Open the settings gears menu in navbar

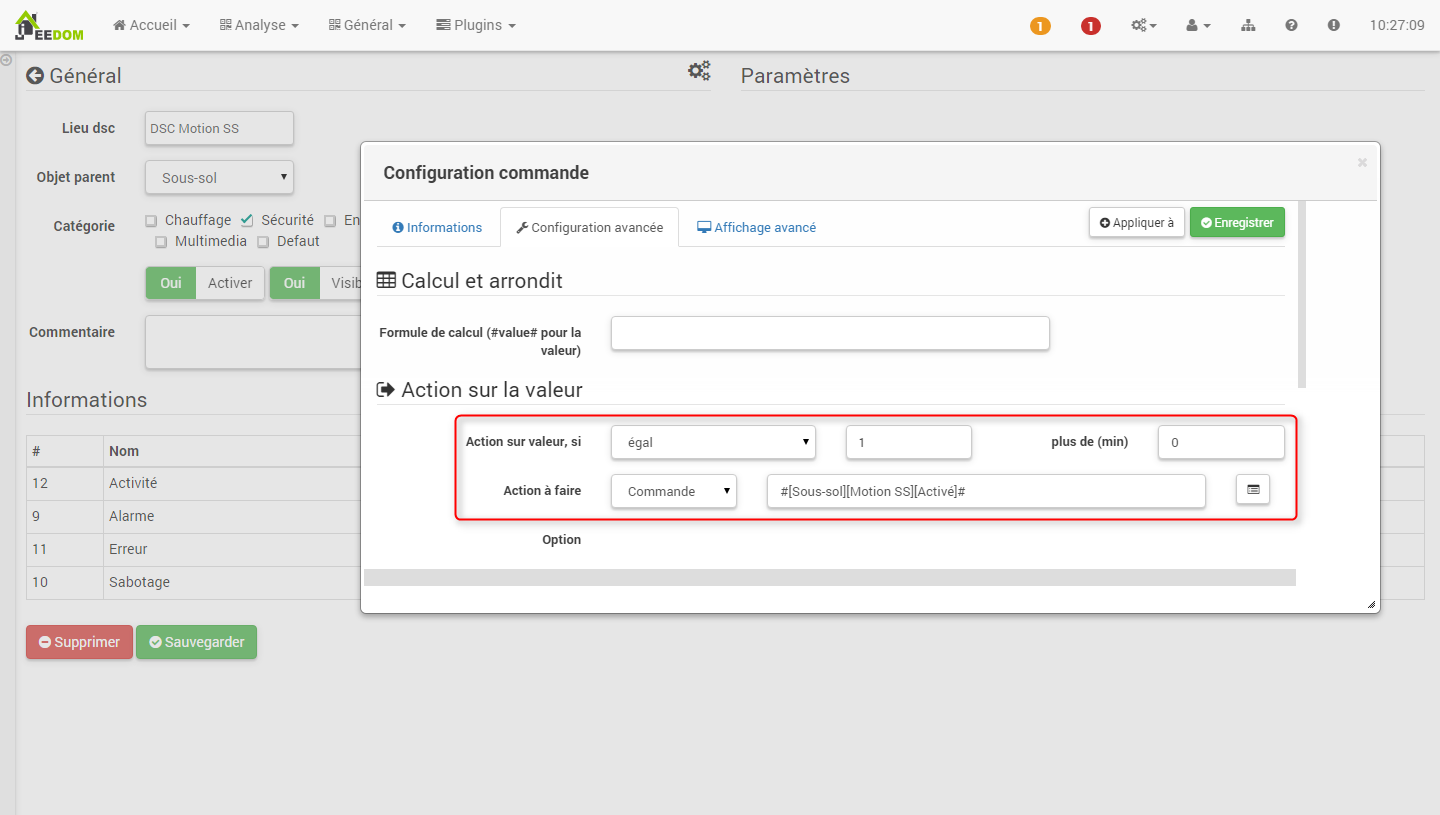point(1143,25)
